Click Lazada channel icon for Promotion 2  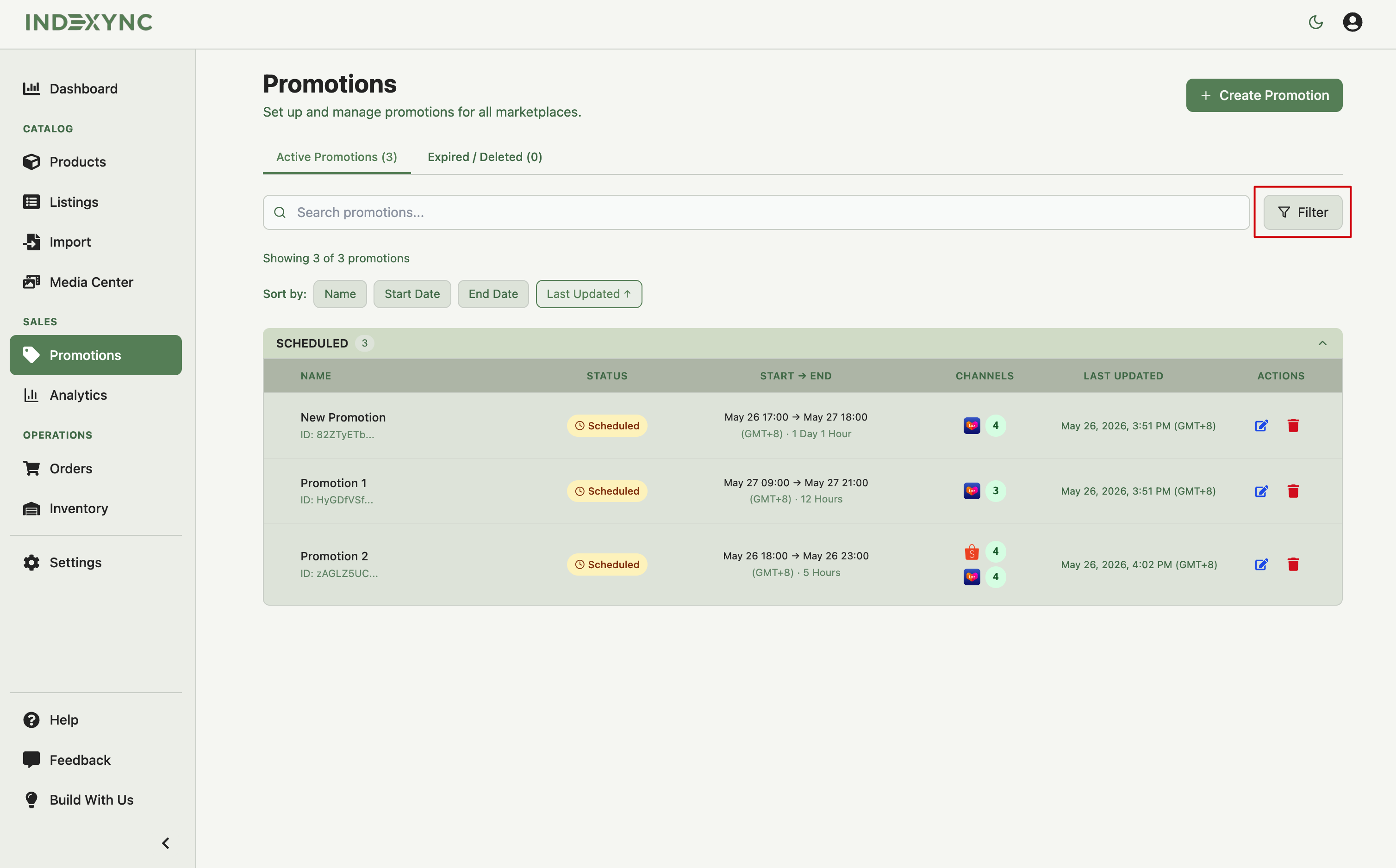[971, 577]
